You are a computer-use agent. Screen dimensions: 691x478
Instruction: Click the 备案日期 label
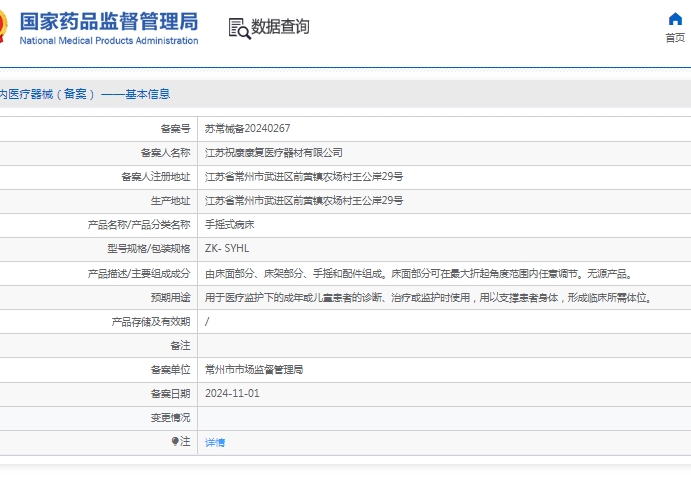171,393
